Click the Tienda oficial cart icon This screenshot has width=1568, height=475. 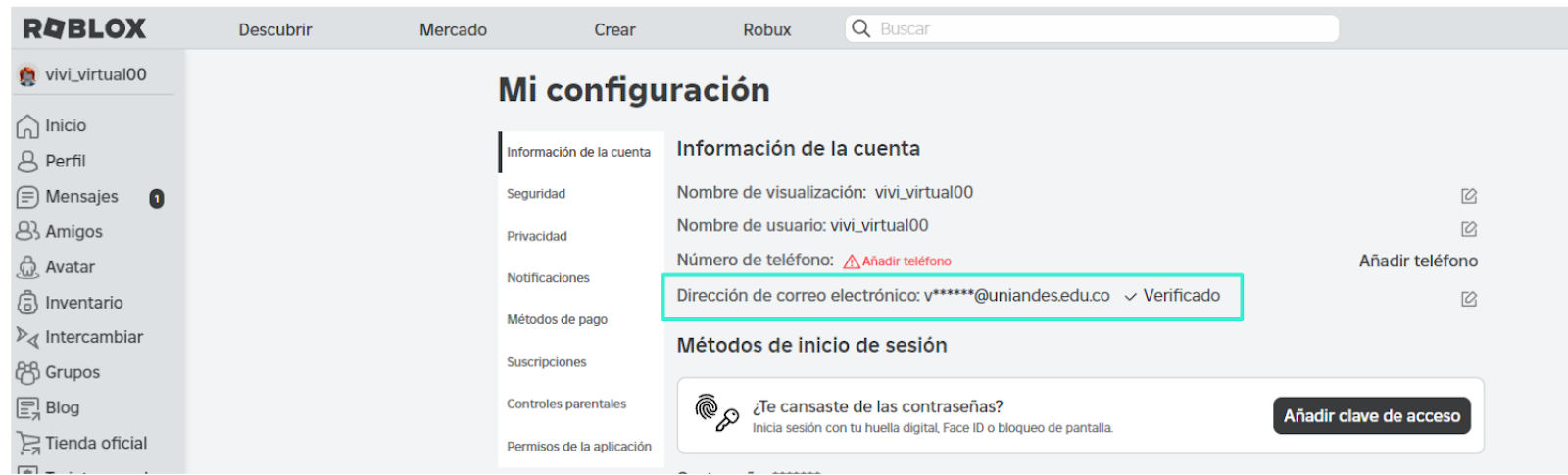click(28, 444)
